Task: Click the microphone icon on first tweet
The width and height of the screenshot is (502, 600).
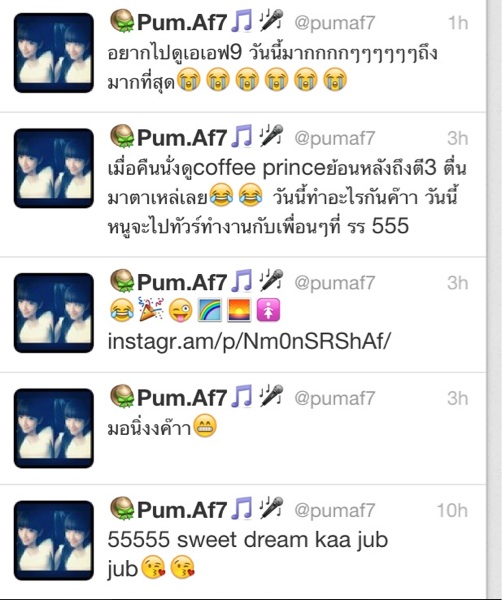Action: click(x=271, y=21)
